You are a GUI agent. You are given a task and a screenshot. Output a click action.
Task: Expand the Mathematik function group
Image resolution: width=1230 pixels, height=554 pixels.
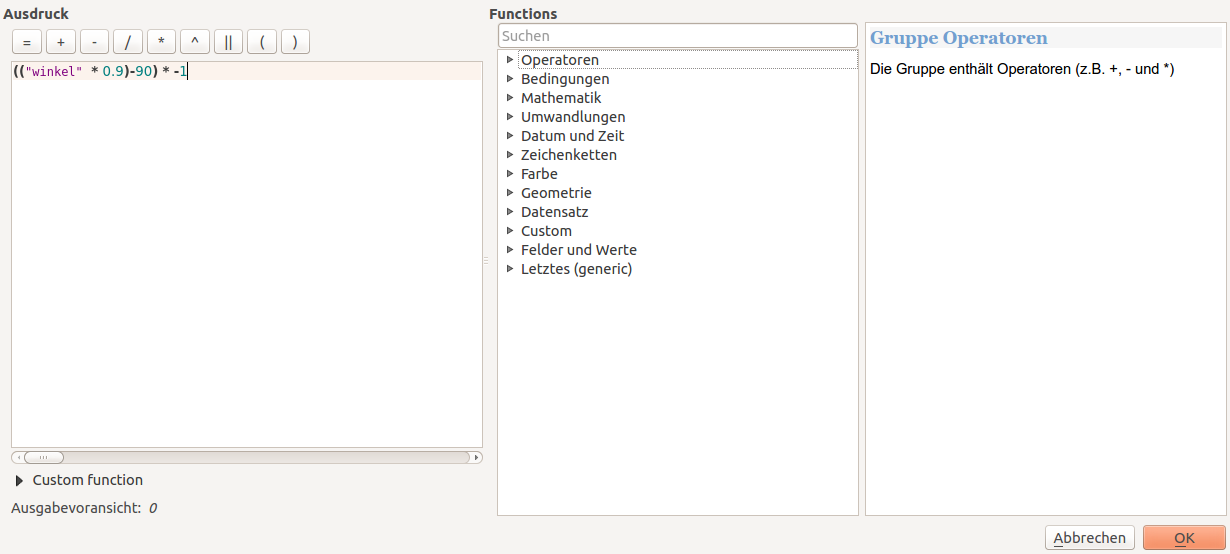[x=510, y=98]
